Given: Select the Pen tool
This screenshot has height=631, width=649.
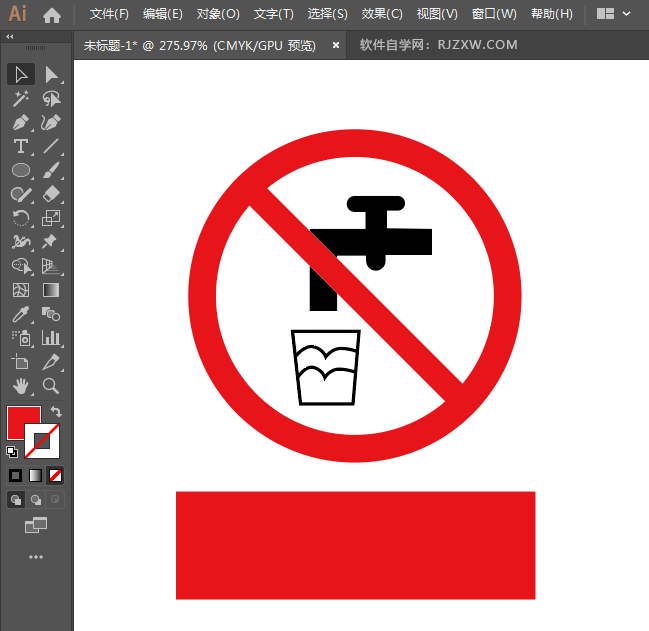Looking at the screenshot, I should [20, 122].
